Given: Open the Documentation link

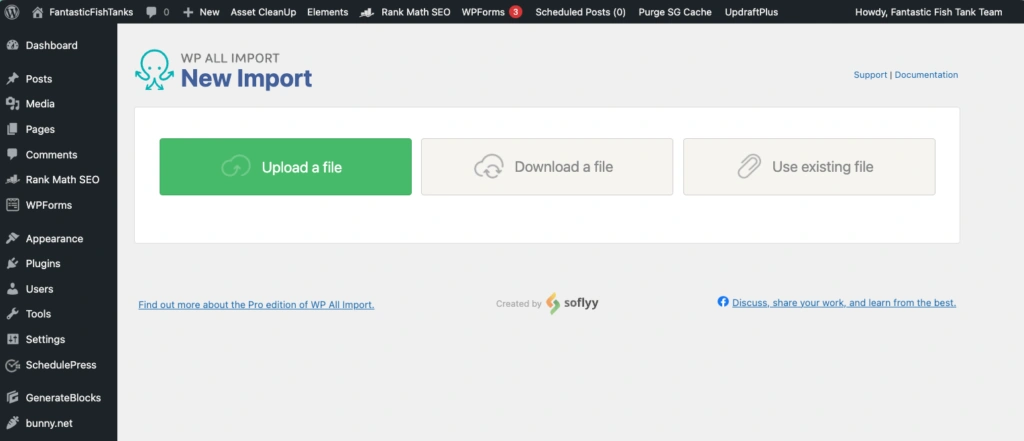Looking at the screenshot, I should pos(926,75).
